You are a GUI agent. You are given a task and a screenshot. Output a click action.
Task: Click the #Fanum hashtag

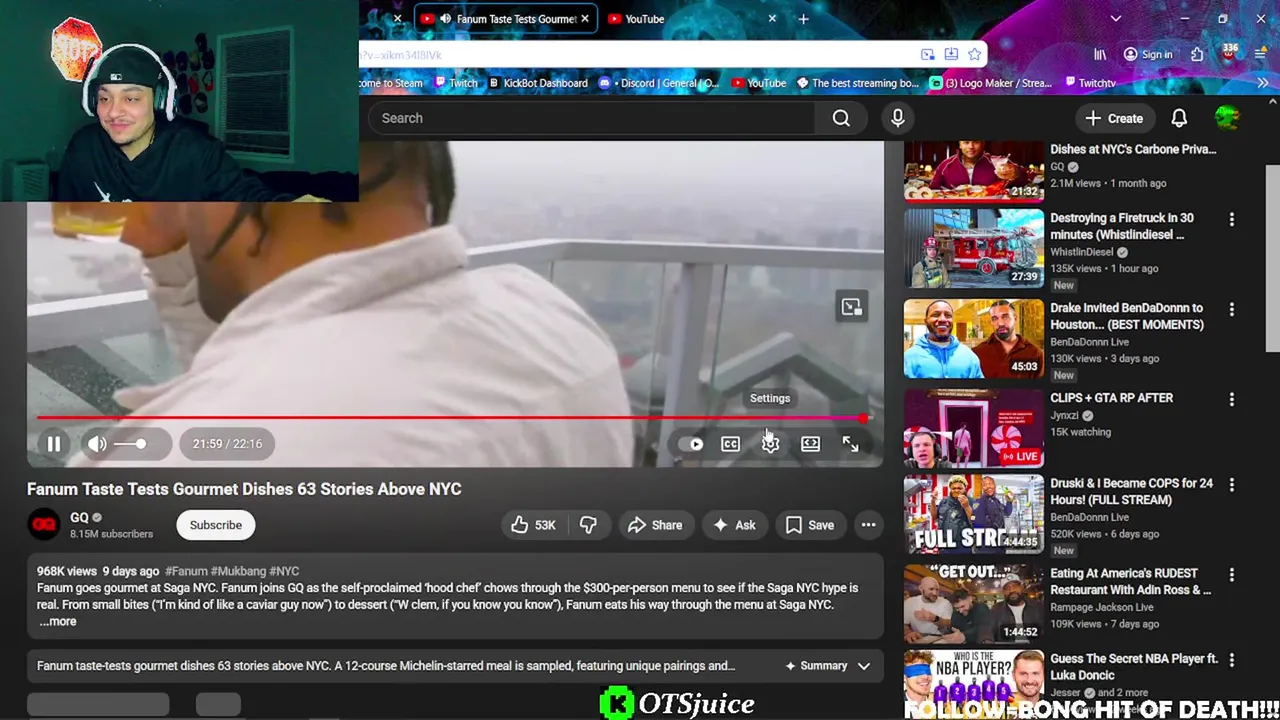(186, 571)
